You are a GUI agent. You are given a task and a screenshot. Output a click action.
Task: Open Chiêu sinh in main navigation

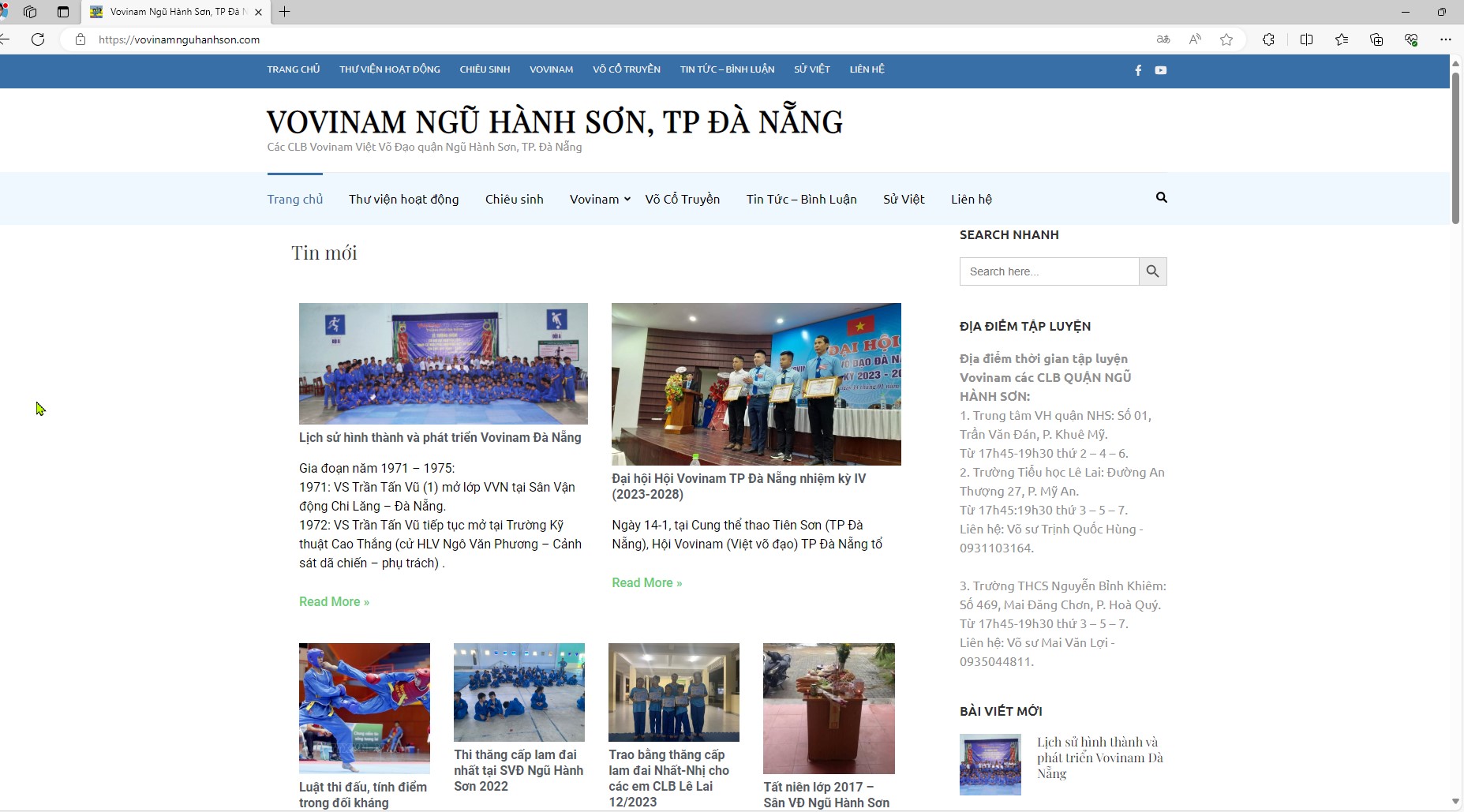[x=515, y=199]
